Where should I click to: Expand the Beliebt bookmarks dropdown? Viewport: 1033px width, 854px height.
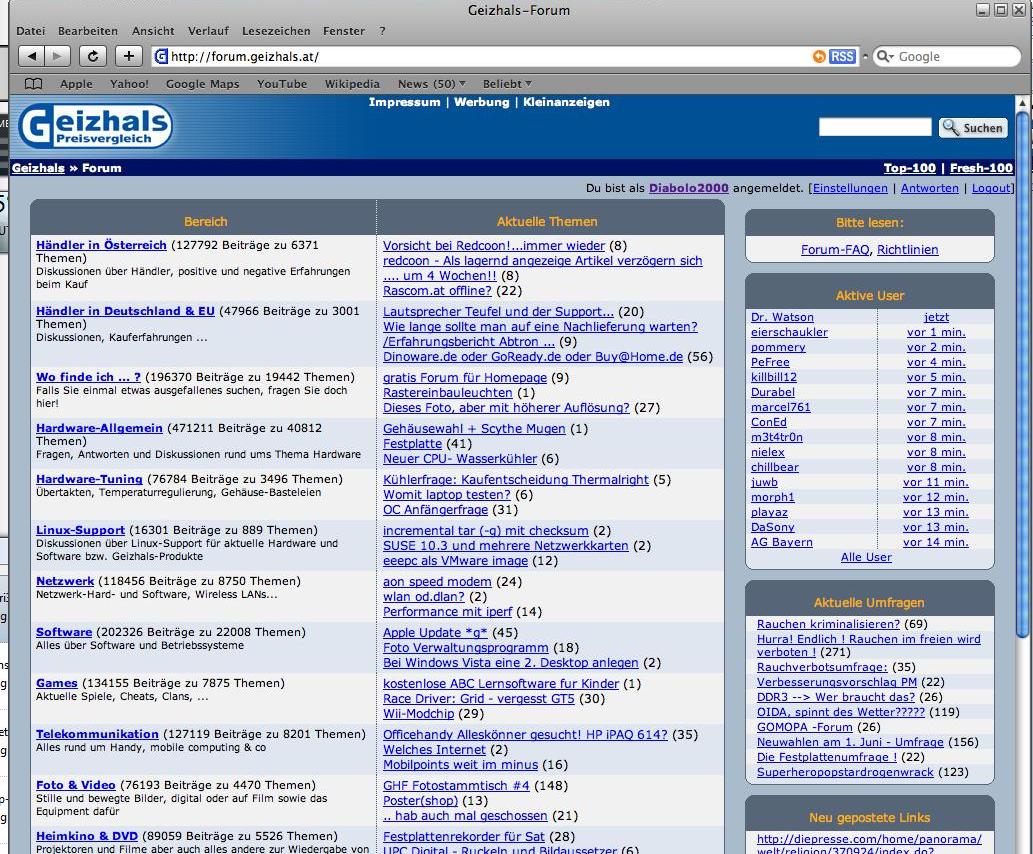tap(507, 84)
